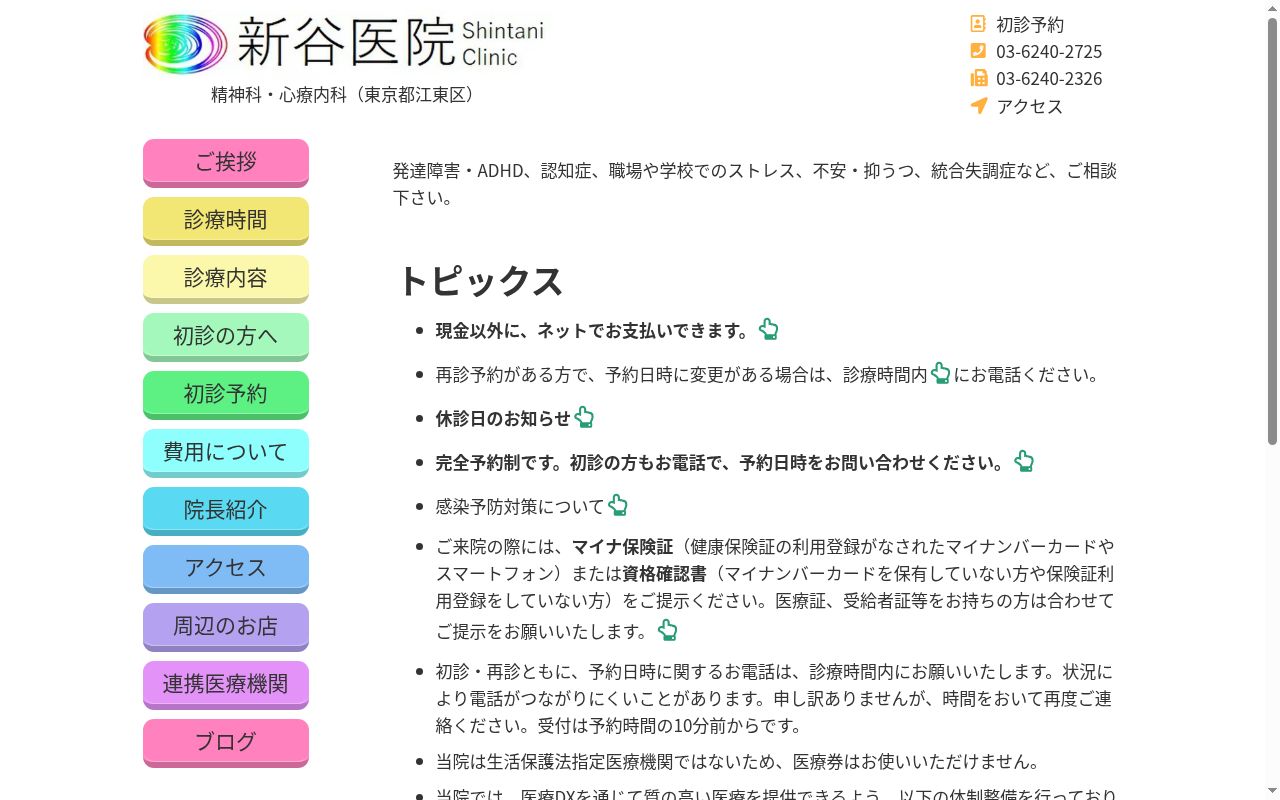Image resolution: width=1280 pixels, height=800 pixels.
Task: Click the first-visit reservation contact-card icon
Action: coord(978,24)
